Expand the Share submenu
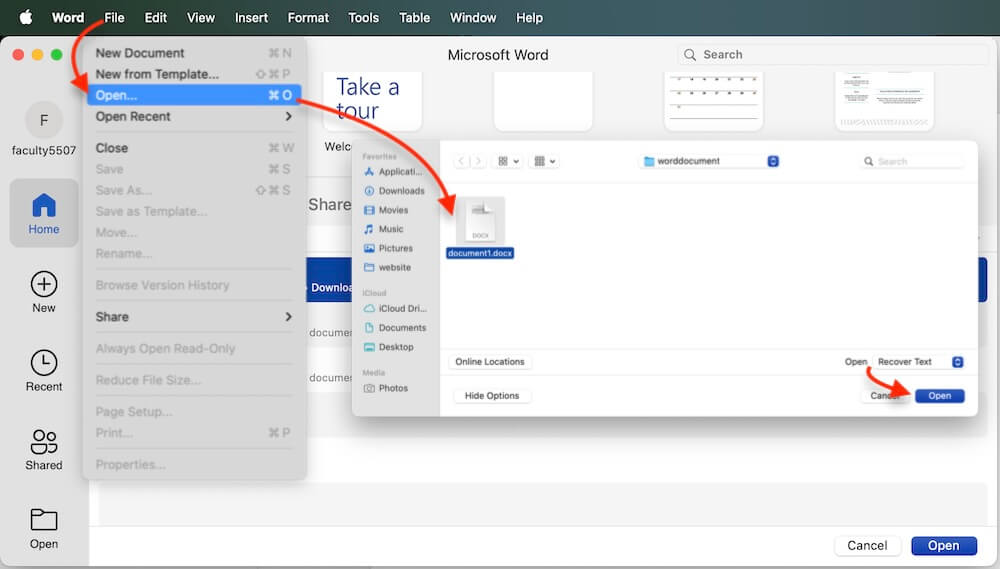1000x569 pixels. pos(194,317)
